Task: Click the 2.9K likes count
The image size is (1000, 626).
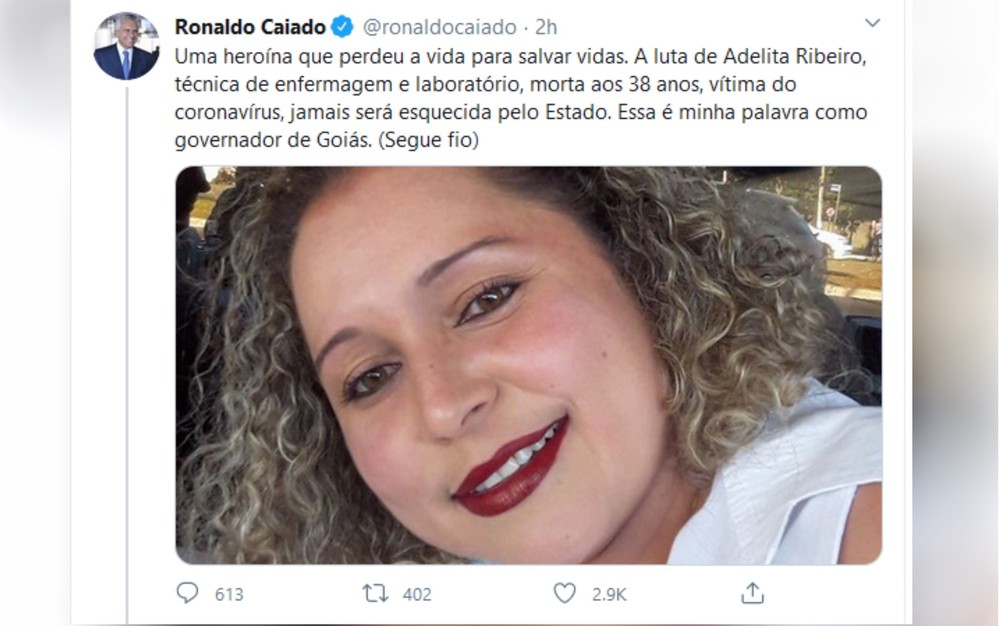Action: pyautogui.click(x=609, y=594)
